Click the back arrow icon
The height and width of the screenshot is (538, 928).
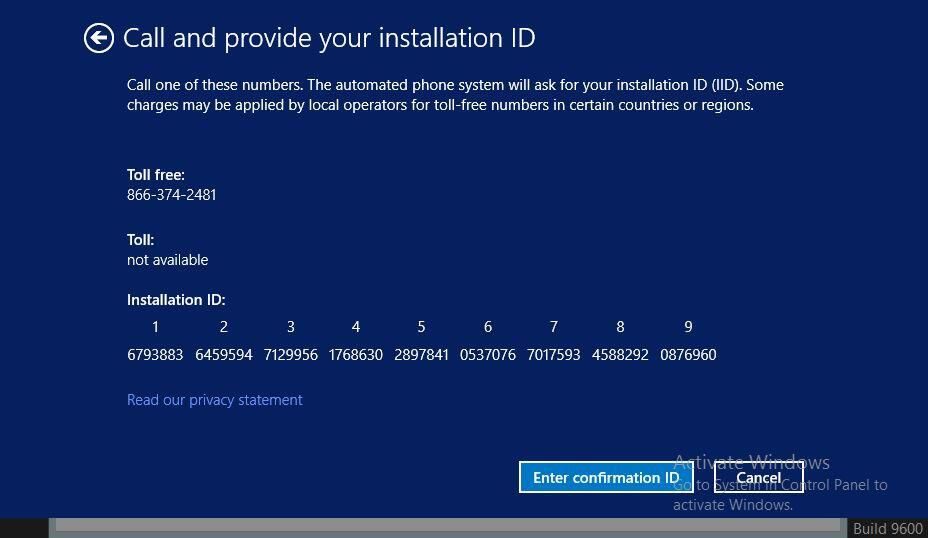click(98, 38)
